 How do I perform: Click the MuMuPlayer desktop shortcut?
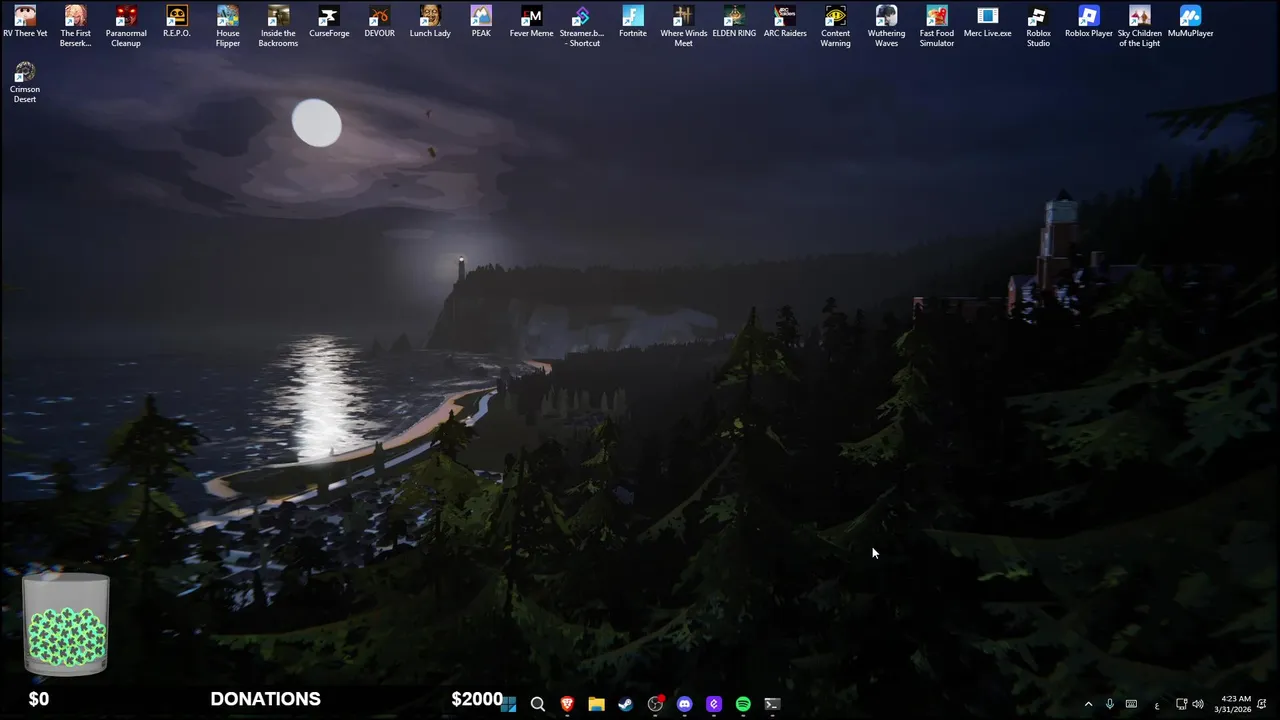pos(1190,22)
